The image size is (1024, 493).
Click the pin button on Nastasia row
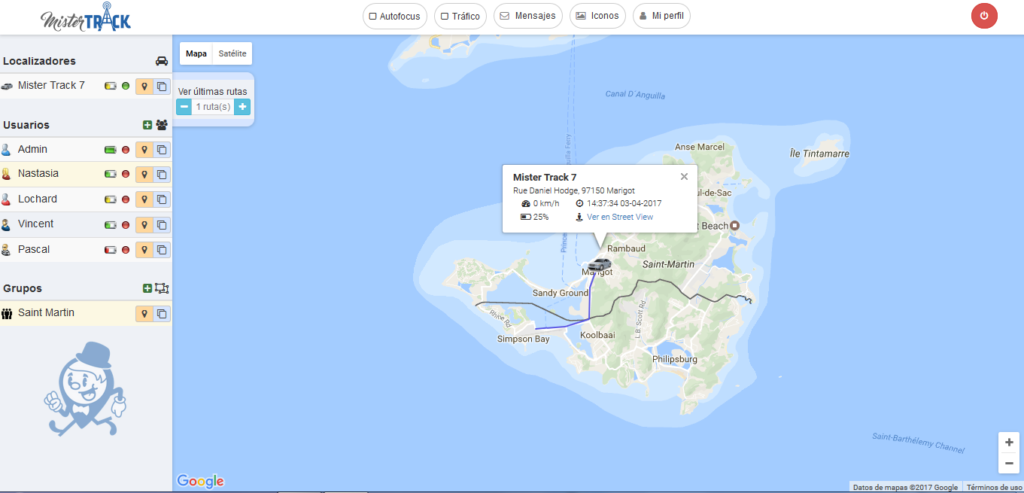point(144,174)
